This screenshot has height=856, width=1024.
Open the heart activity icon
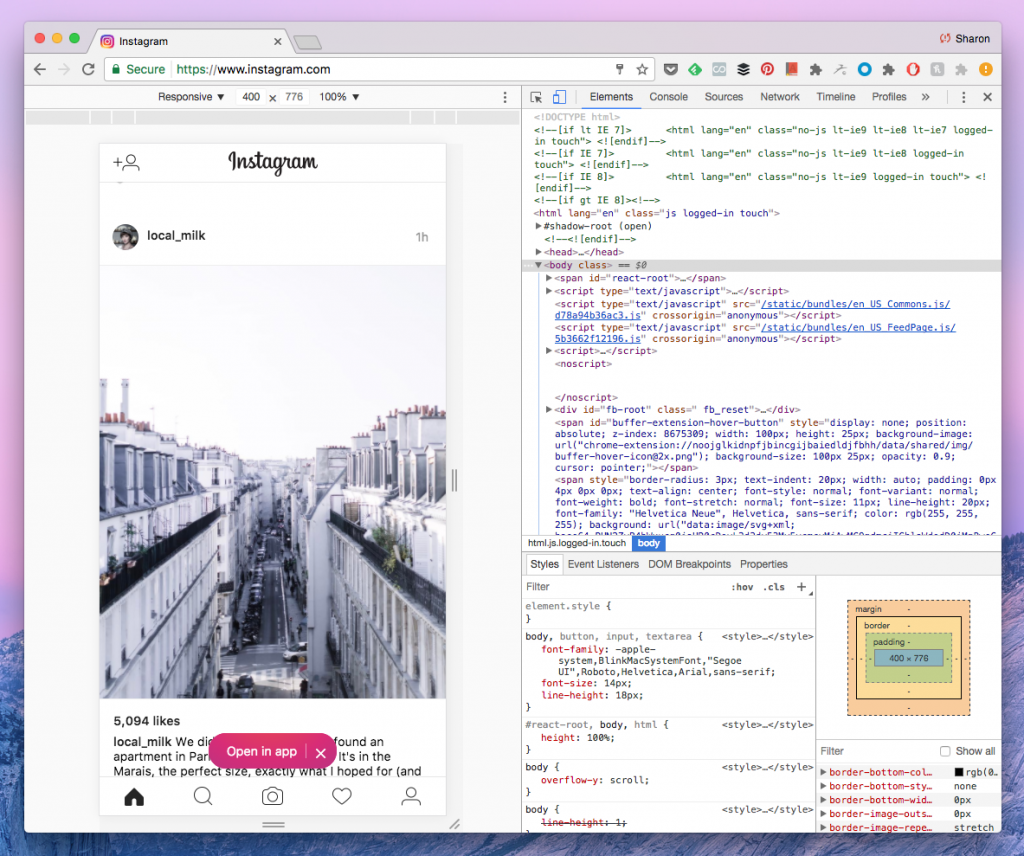click(x=342, y=797)
